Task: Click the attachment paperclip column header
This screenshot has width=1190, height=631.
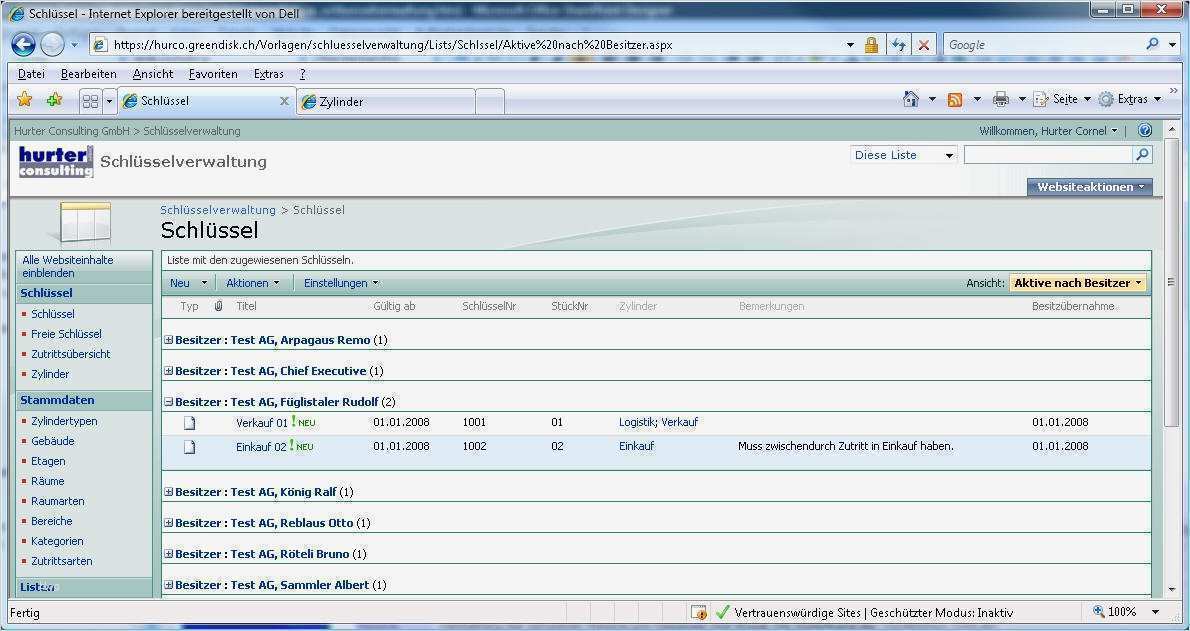Action: point(218,306)
